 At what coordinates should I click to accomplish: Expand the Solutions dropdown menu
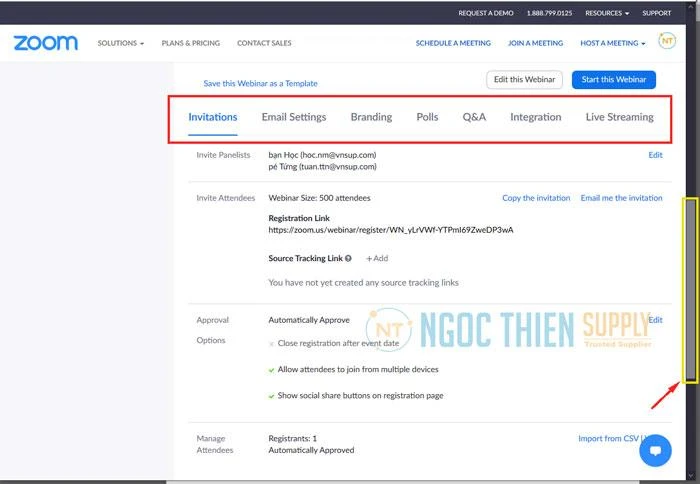[x=120, y=43]
